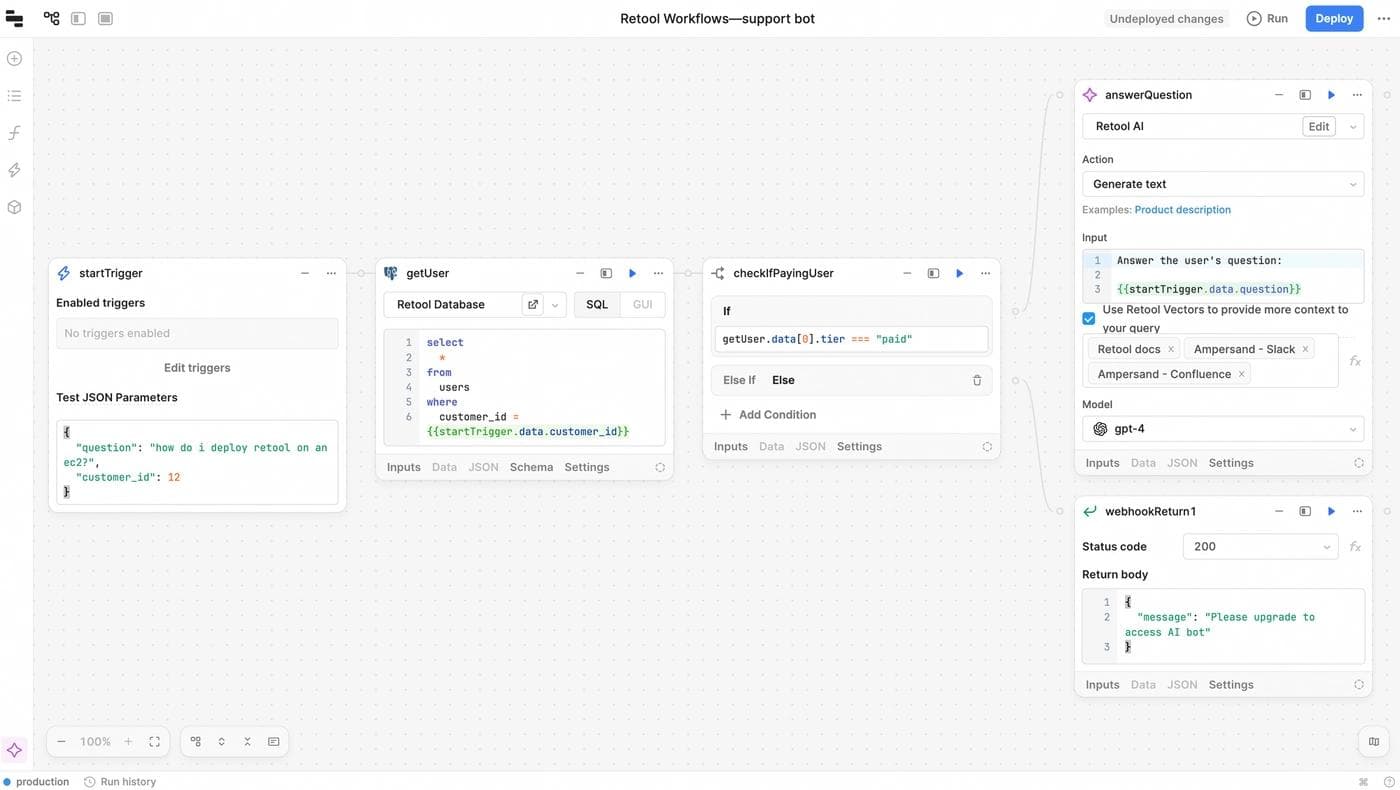Open the functions panel in the left sidebar
The width and height of the screenshot is (1400, 790).
tap(14, 132)
